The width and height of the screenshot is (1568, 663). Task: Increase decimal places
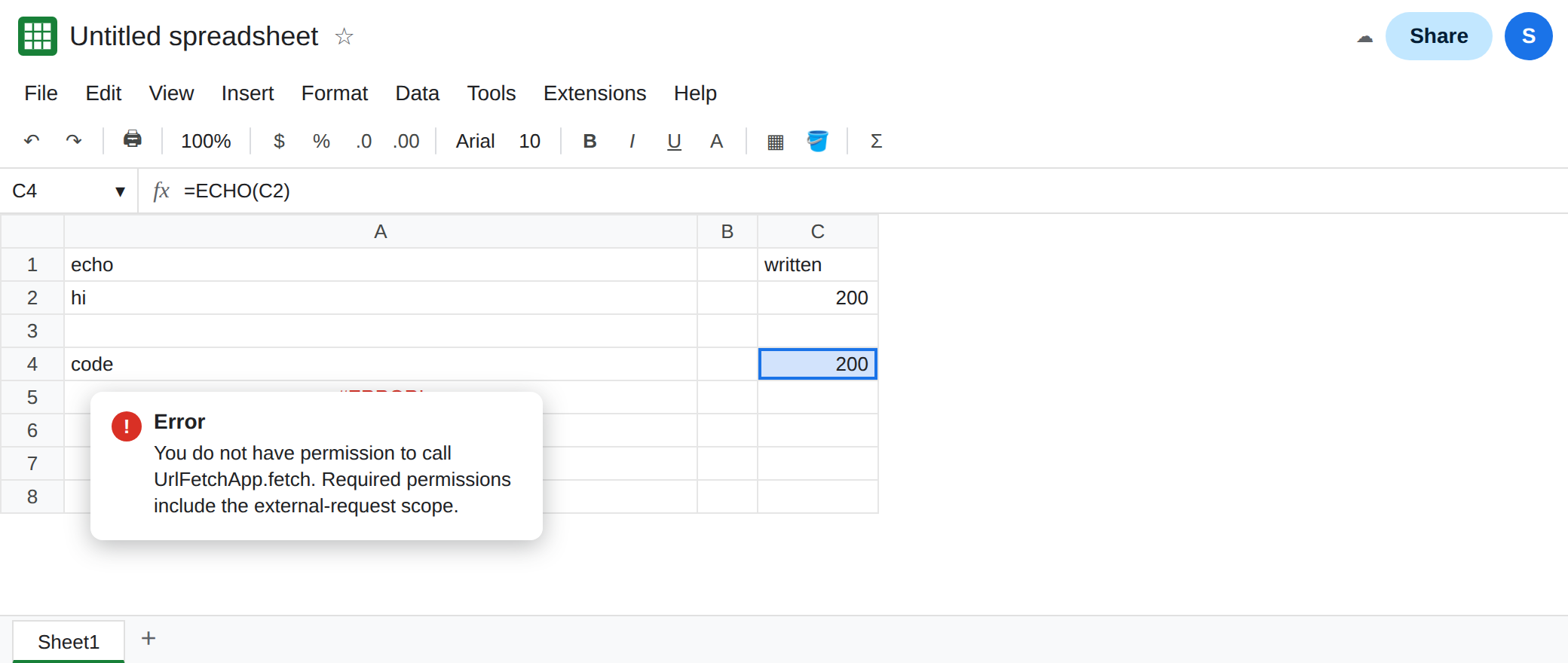tap(406, 141)
